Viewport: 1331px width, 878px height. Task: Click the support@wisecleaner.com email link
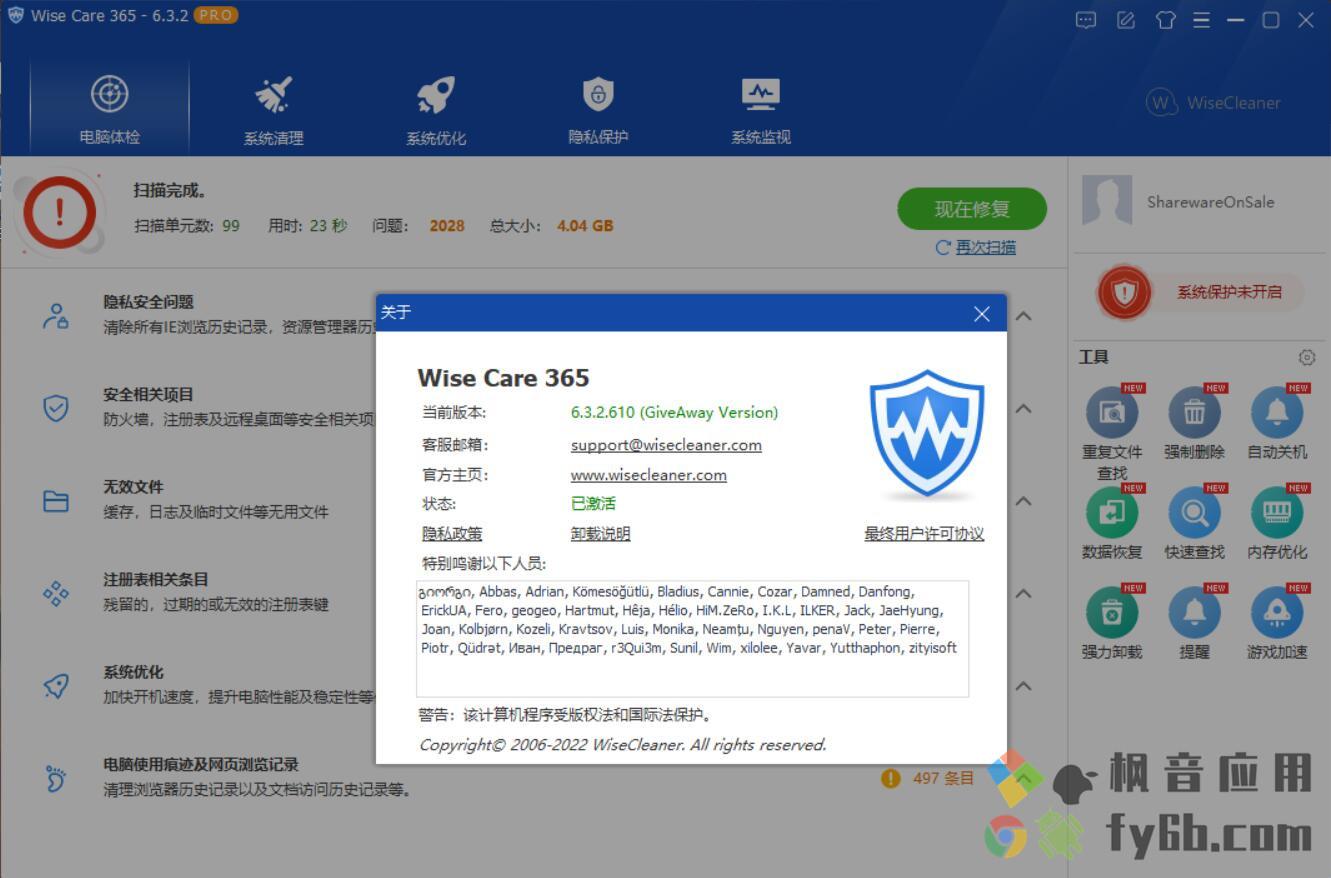[666, 445]
